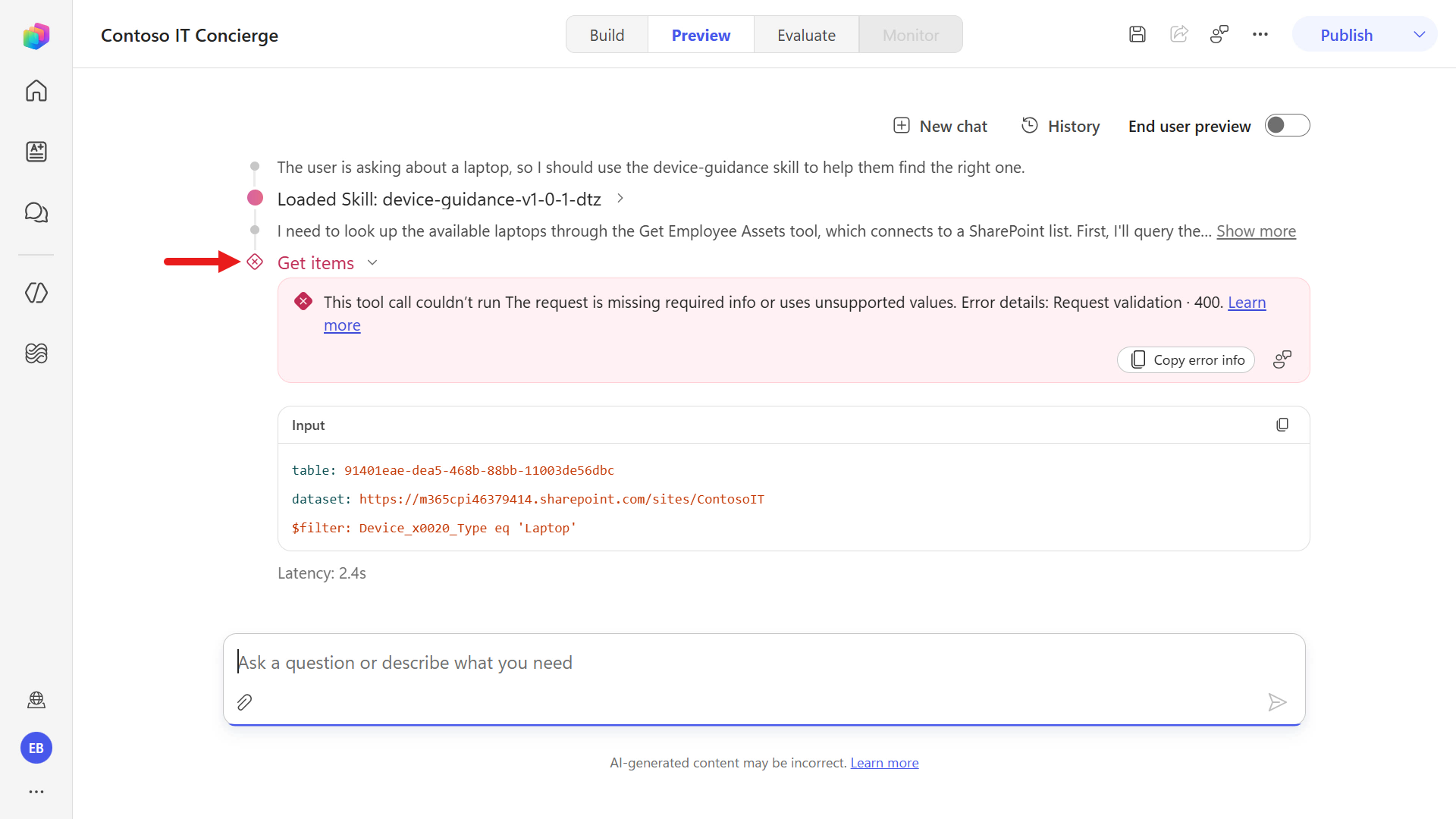
Task: Send feedback from the error card icon
Action: 1282,359
